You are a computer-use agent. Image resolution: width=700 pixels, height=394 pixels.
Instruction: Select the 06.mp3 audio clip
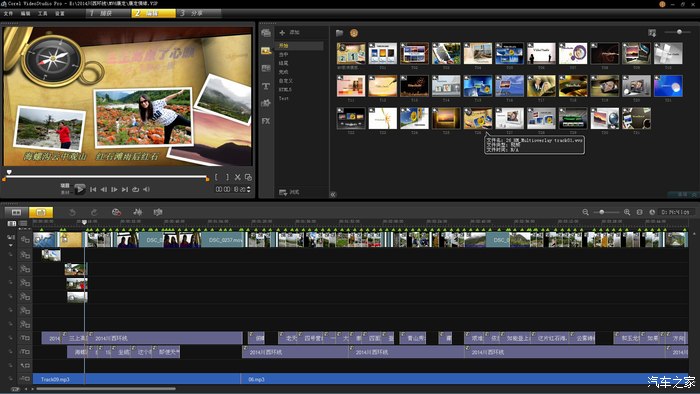[464, 379]
